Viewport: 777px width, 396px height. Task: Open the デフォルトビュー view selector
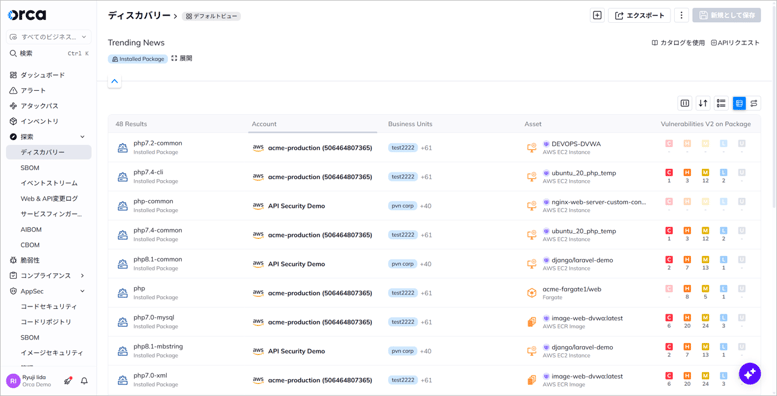pyautogui.click(x=212, y=16)
